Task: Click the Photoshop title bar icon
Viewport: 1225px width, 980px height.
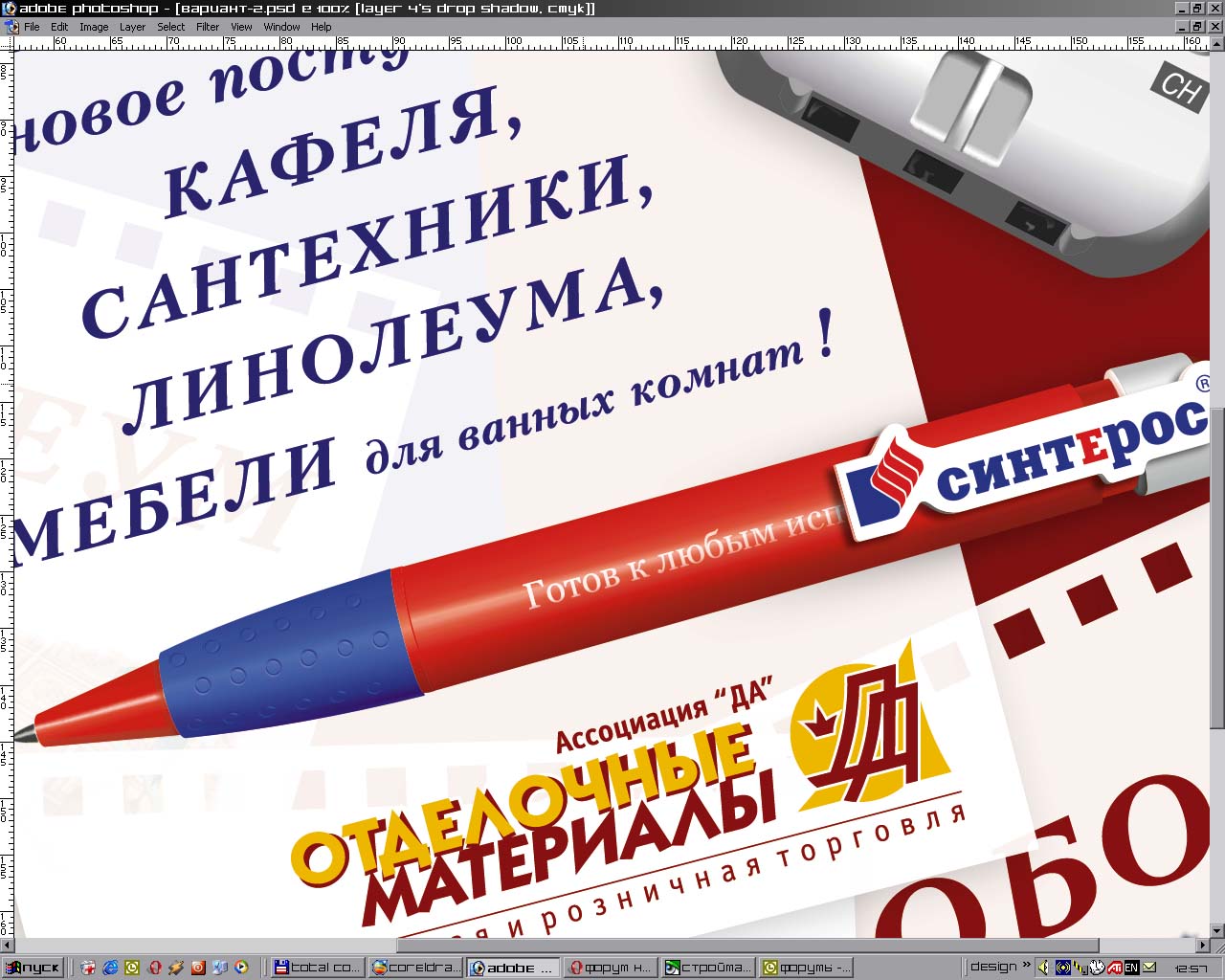Action: pyautogui.click(x=9, y=9)
